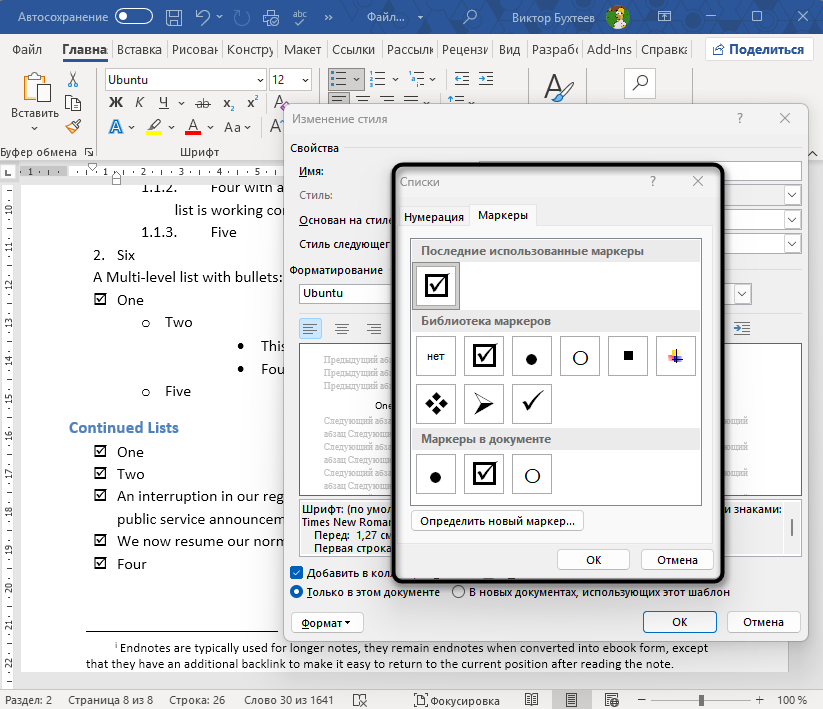823x709 pixels.
Task: Increase paragraph indent in ribbon
Action: pos(486,79)
